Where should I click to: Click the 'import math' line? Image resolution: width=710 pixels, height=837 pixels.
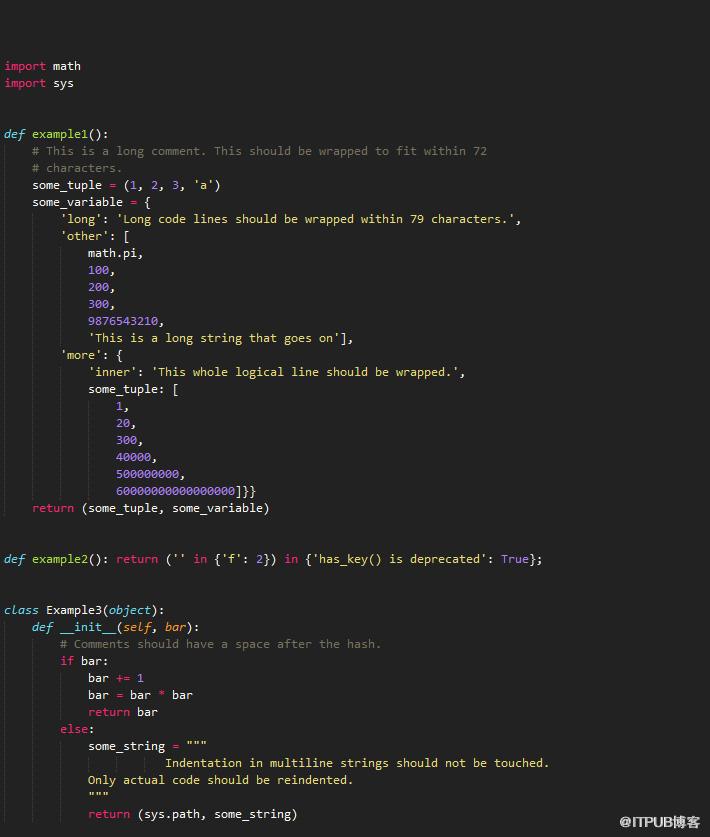[43, 66]
